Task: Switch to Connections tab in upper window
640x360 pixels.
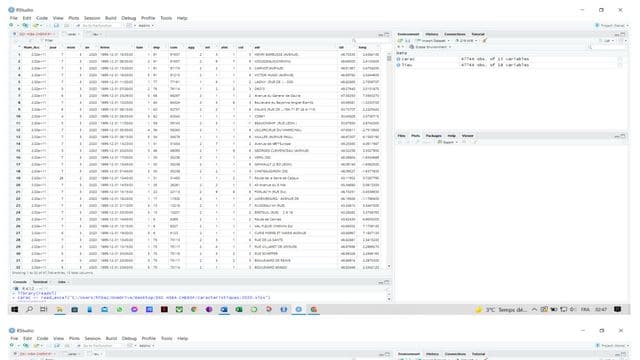Action: [454, 34]
